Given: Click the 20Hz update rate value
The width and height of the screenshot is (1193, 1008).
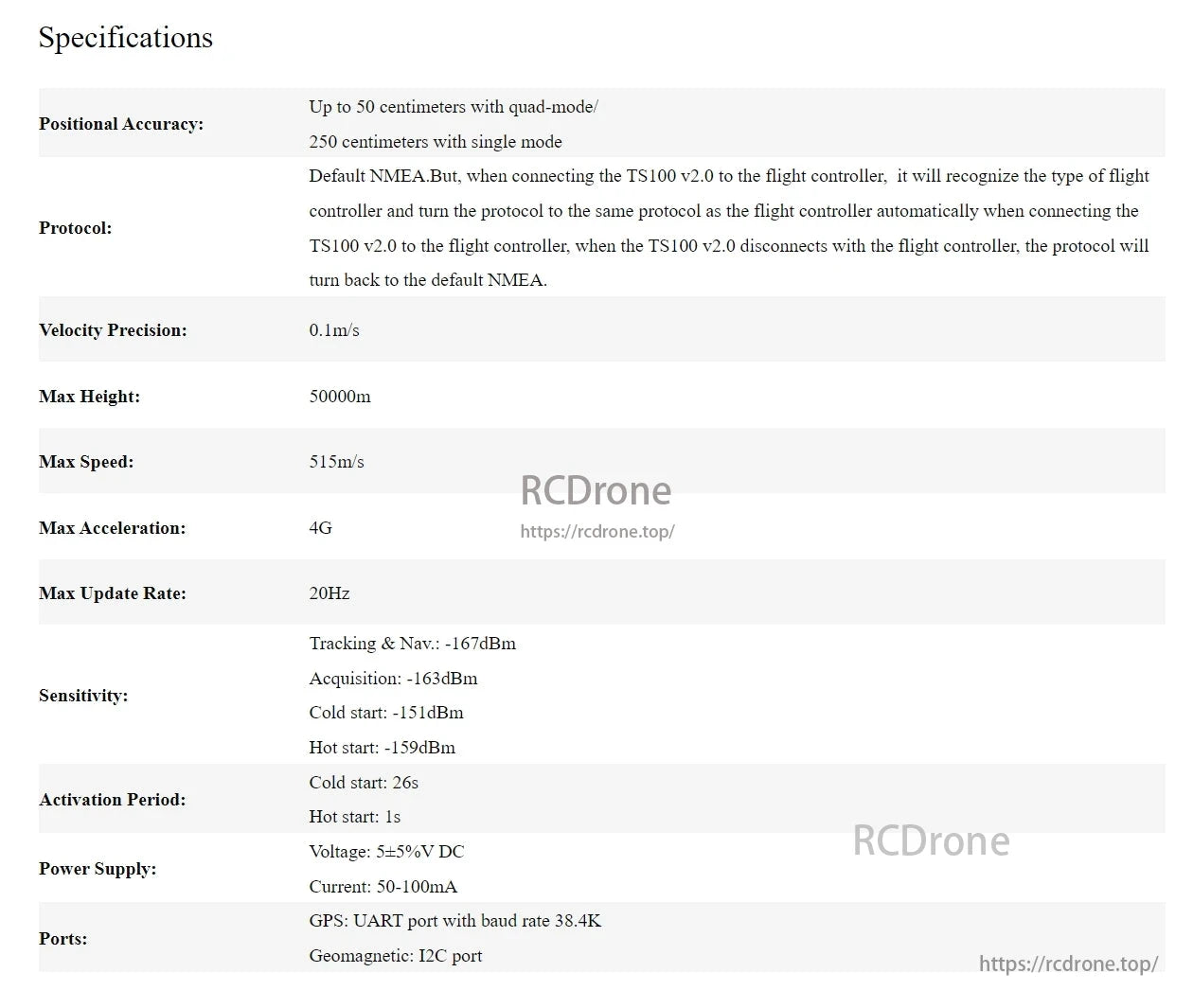Looking at the screenshot, I should pos(329,593).
